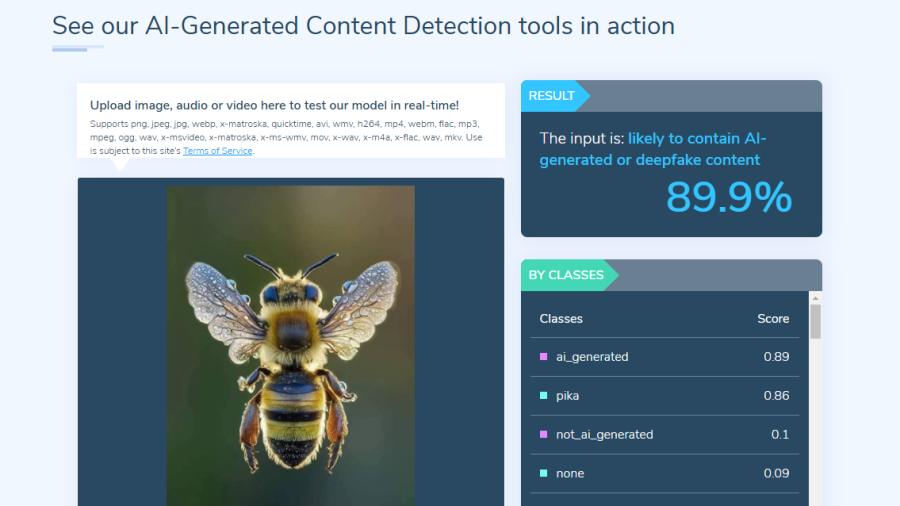Click the none class name

570,474
